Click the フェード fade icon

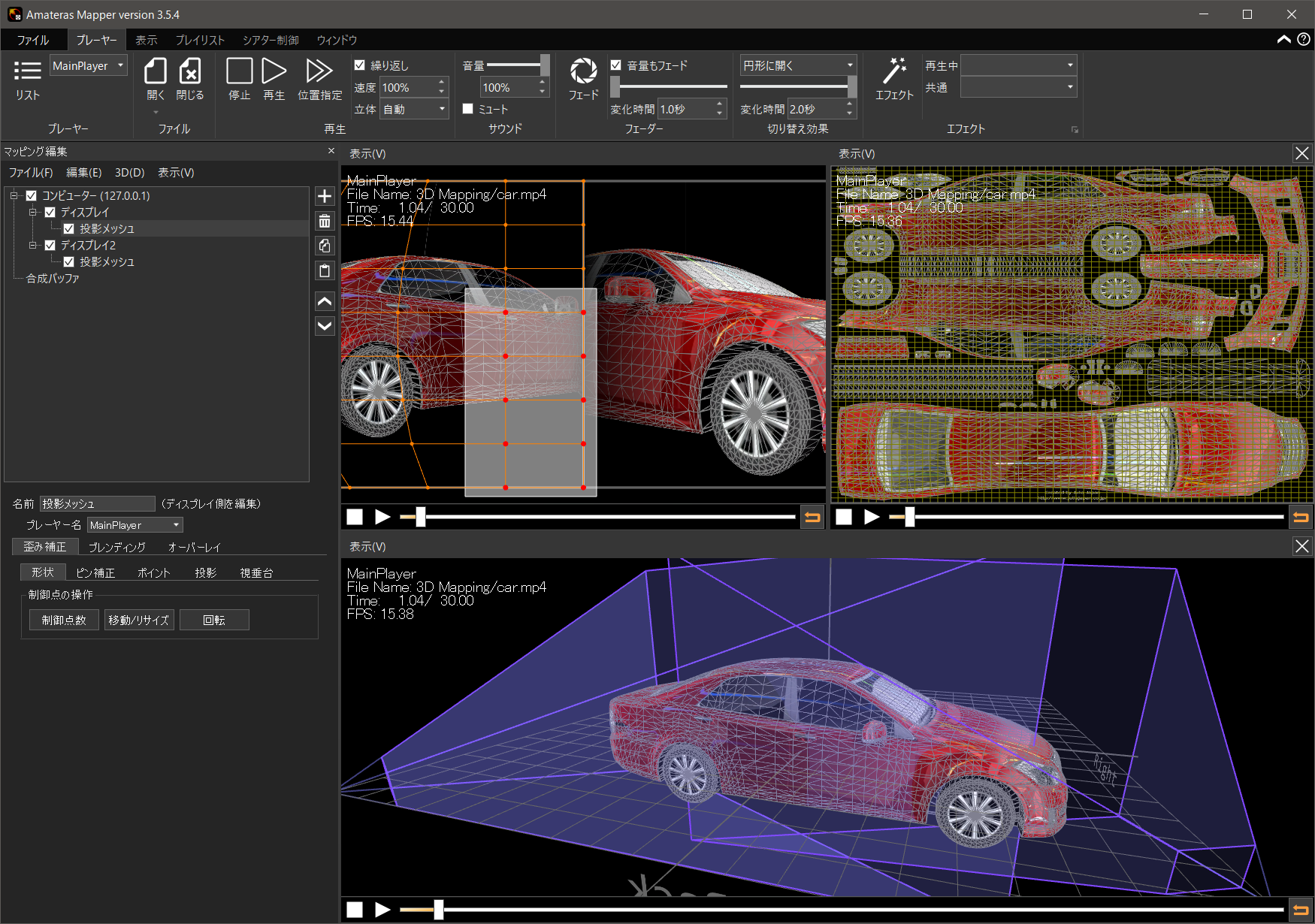(x=584, y=71)
